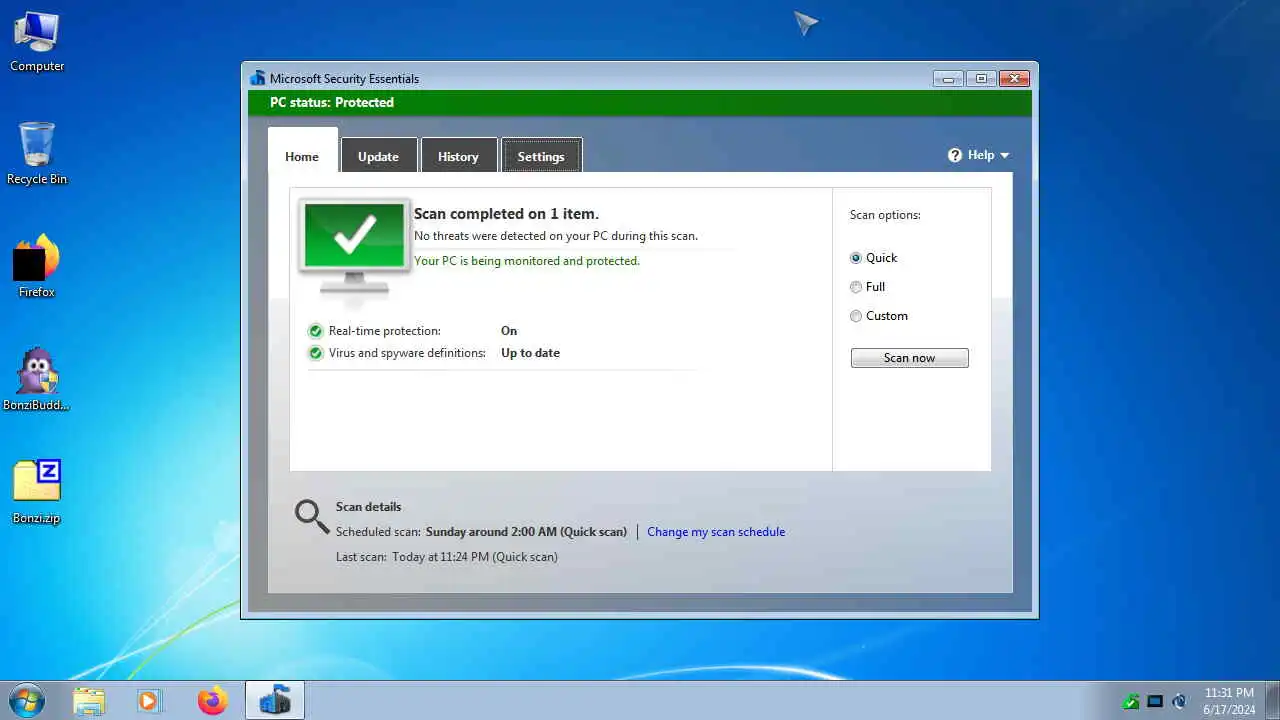Click the green Security Essentials tray icon
Image resolution: width=1280 pixels, height=720 pixels.
(1131, 701)
